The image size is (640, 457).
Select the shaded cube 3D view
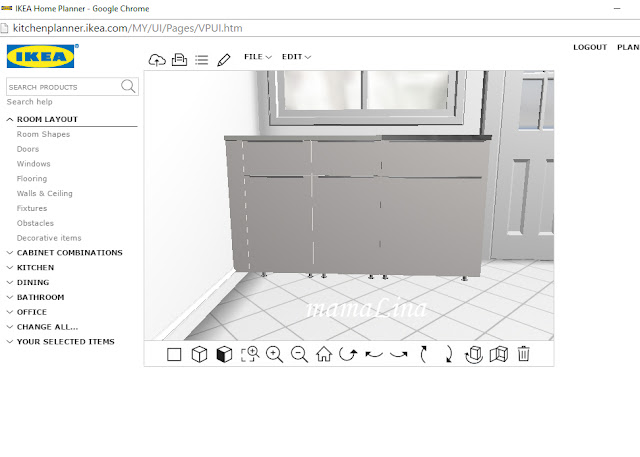(x=224, y=354)
